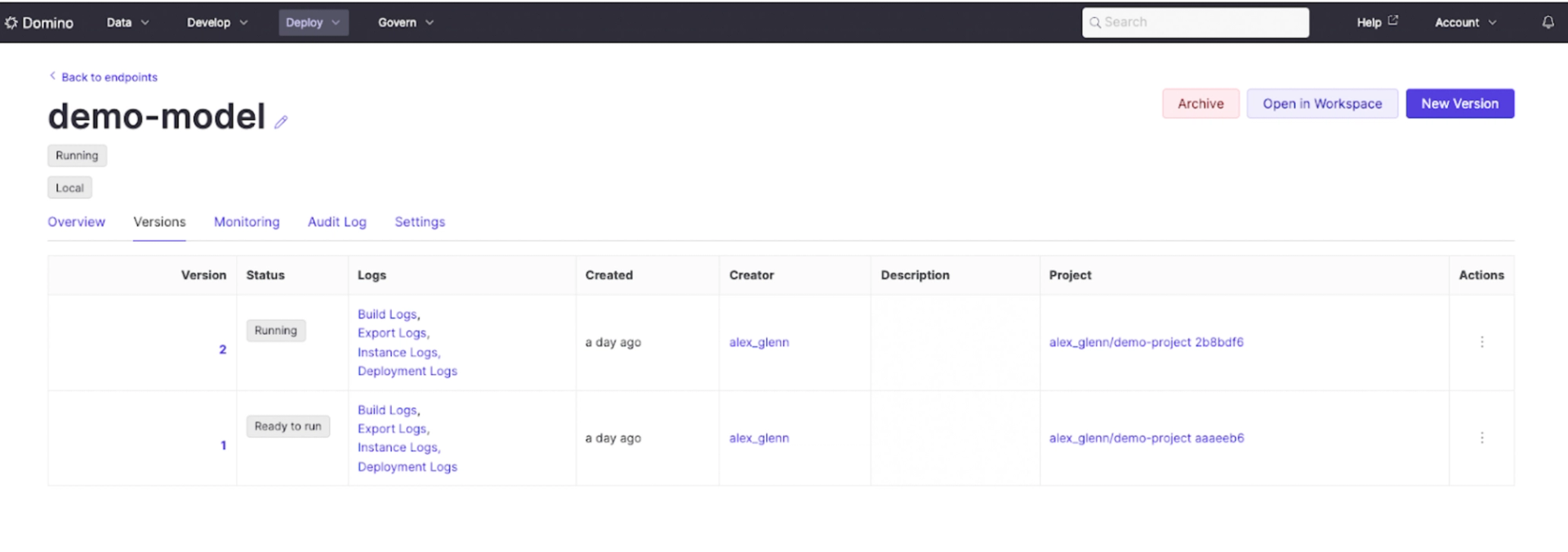Click Open in Workspace button
The height and width of the screenshot is (552, 1568).
(x=1322, y=104)
